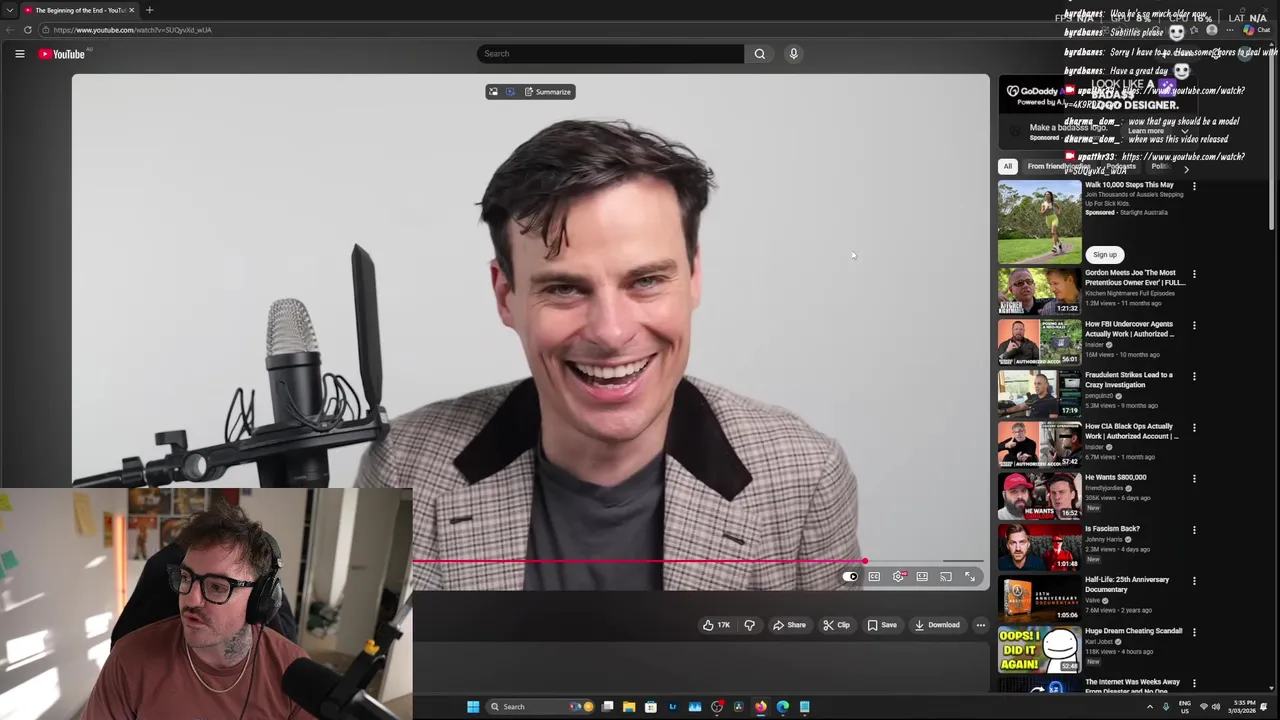Viewport: 1280px width, 720px height.
Task: Open 'Fraudulent Strikes Lead to a Crazy Investigation'
Action: (1128, 380)
